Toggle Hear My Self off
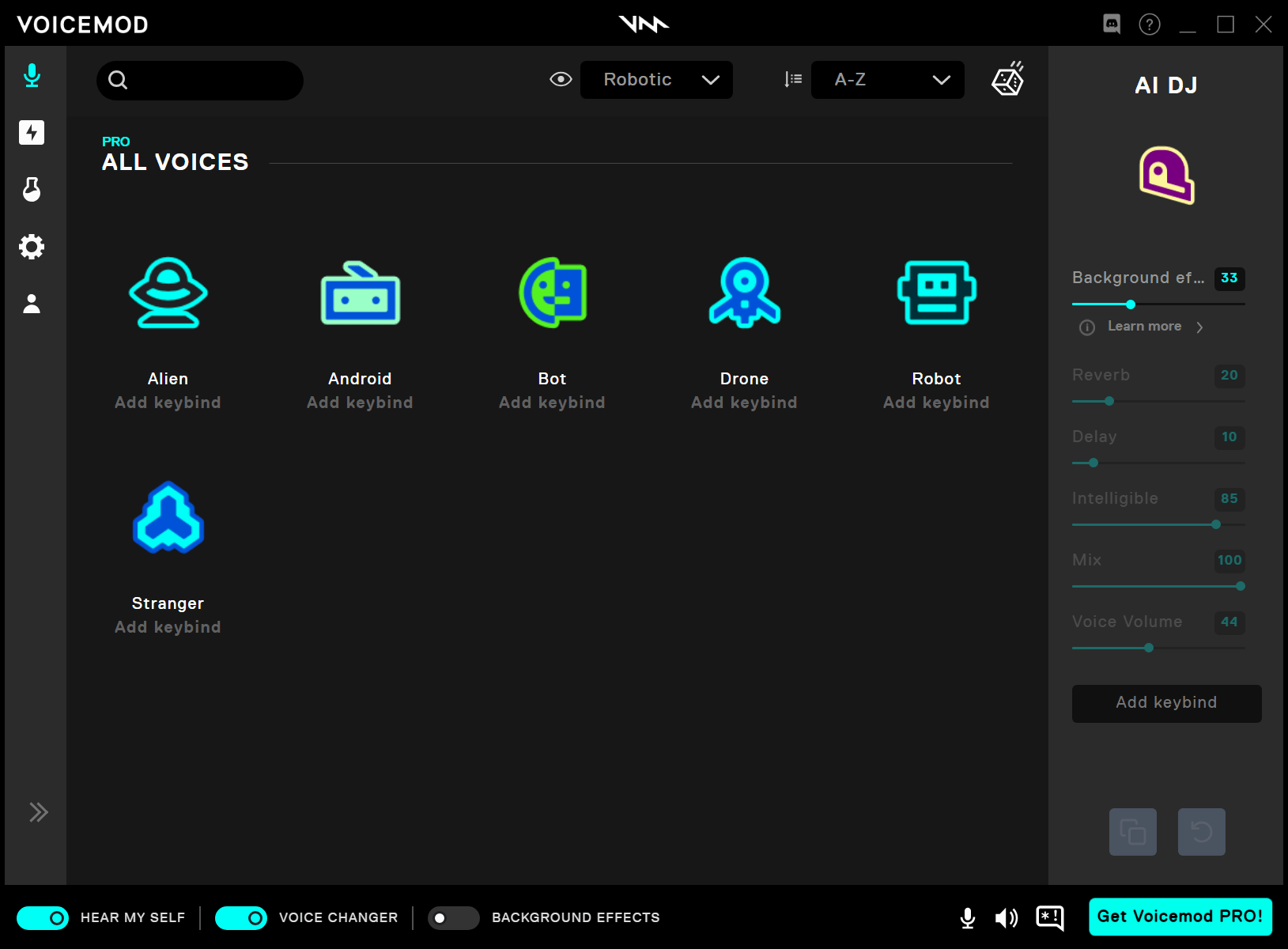The height and width of the screenshot is (949, 1288). coord(45,917)
